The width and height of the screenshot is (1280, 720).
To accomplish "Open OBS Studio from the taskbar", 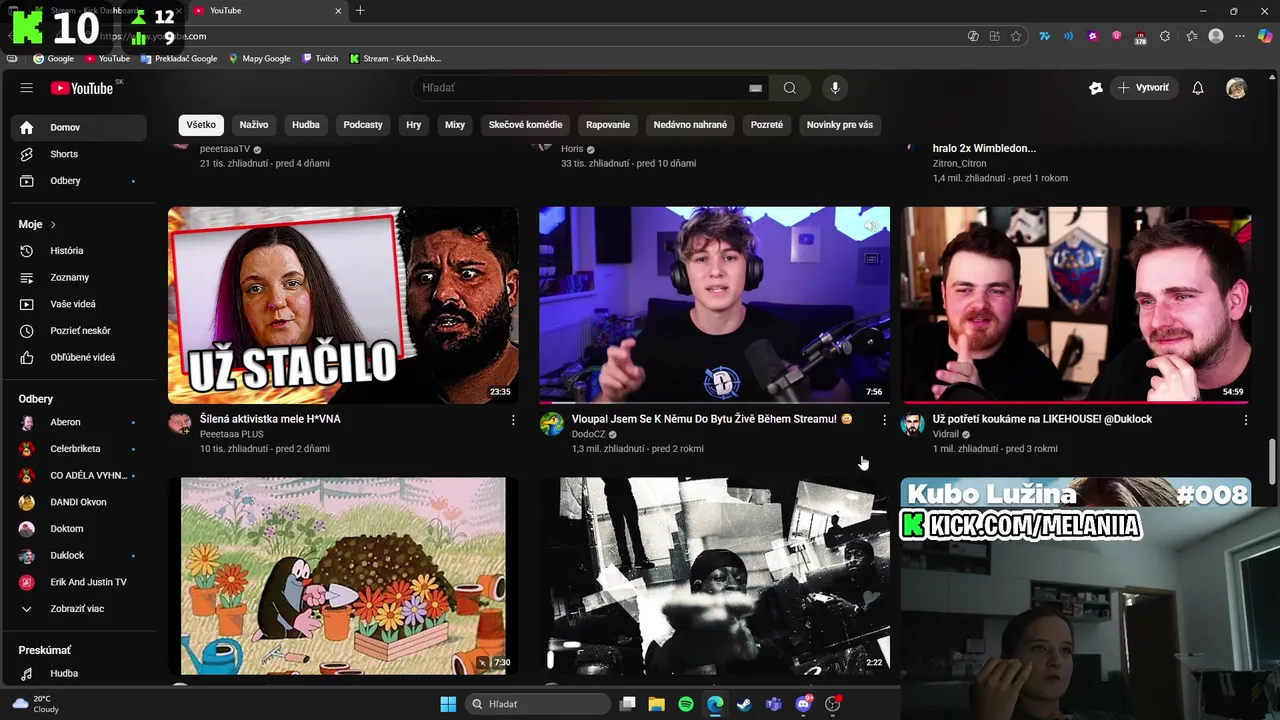I will 832,704.
